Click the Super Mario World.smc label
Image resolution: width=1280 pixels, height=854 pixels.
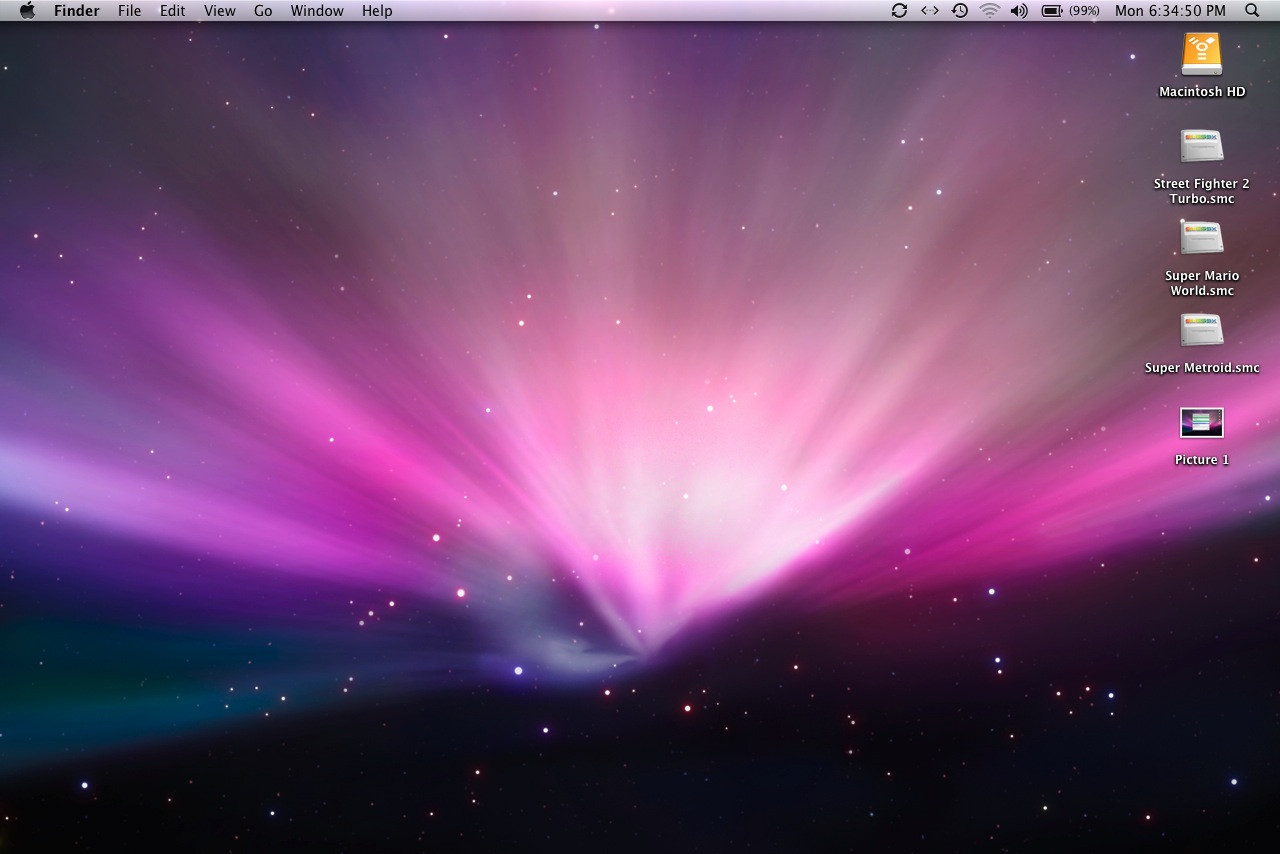(1202, 283)
